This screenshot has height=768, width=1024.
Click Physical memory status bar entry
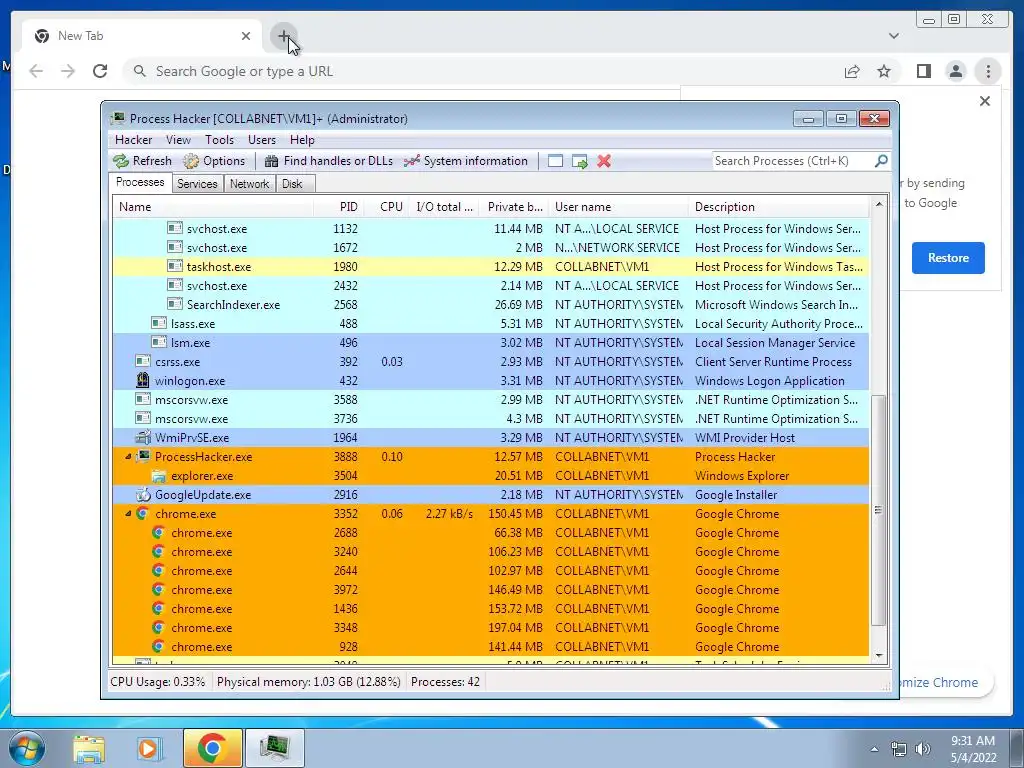pyautogui.click(x=308, y=682)
